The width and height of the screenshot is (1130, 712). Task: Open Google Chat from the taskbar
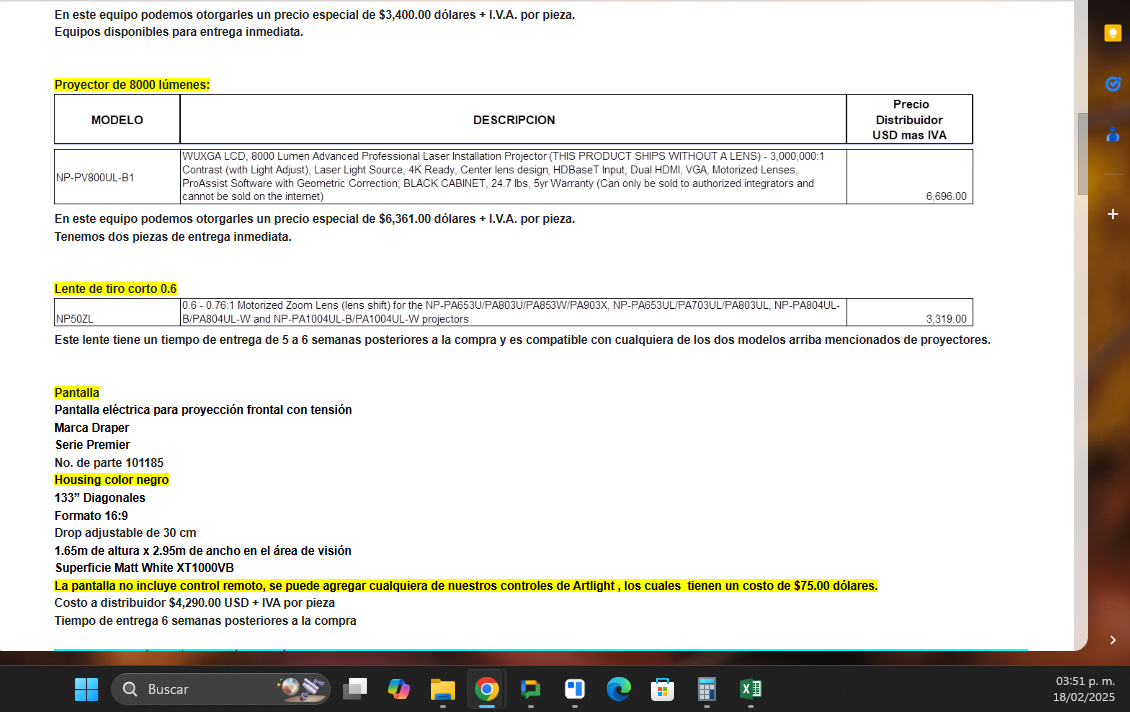(x=530, y=689)
